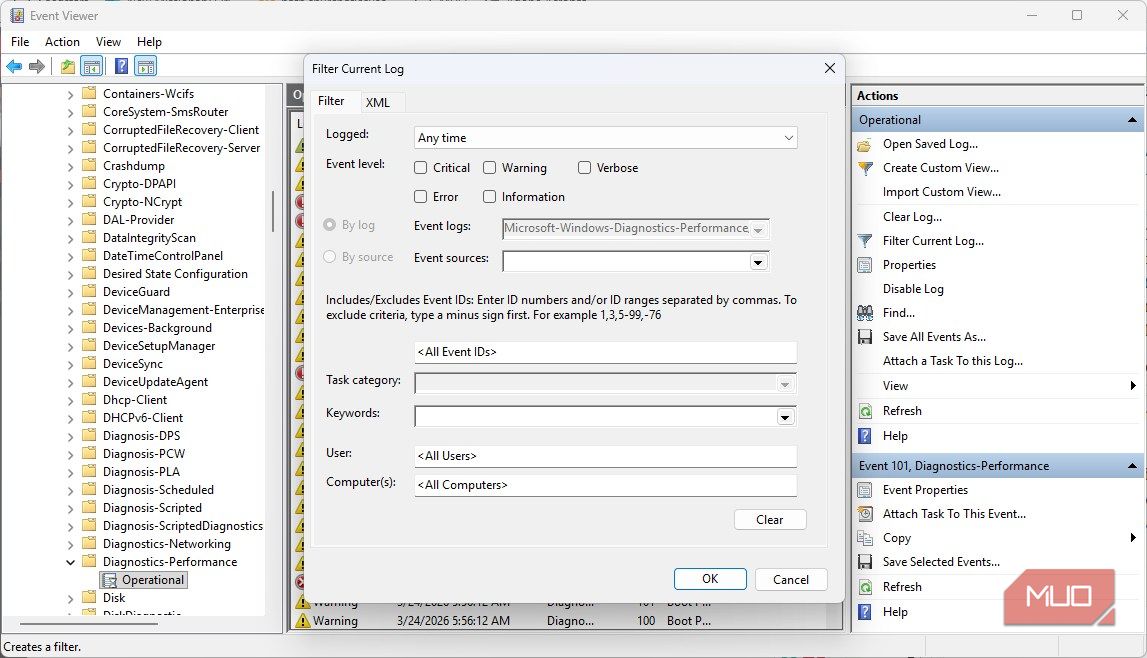Switch to the XML tab
Screen dimensions: 1147x658
pyautogui.click(x=377, y=102)
